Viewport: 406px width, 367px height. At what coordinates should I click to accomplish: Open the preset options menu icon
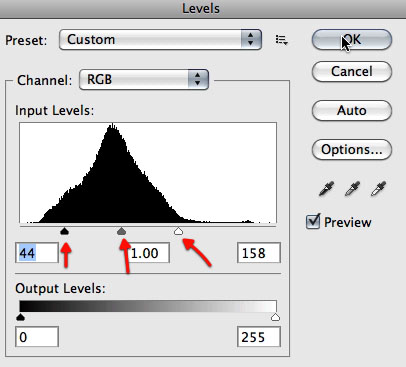click(x=281, y=40)
